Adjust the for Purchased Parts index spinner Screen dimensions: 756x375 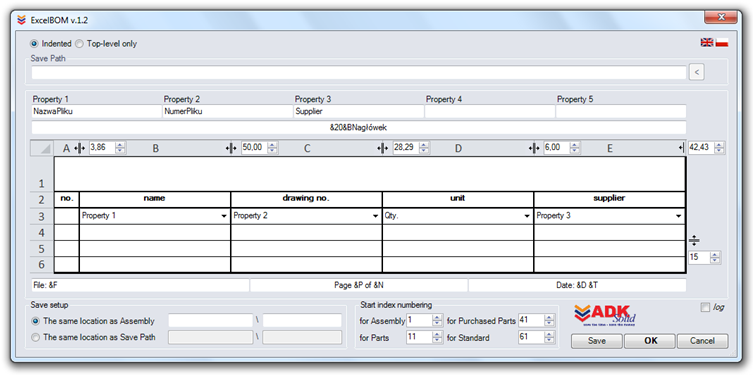(550, 321)
